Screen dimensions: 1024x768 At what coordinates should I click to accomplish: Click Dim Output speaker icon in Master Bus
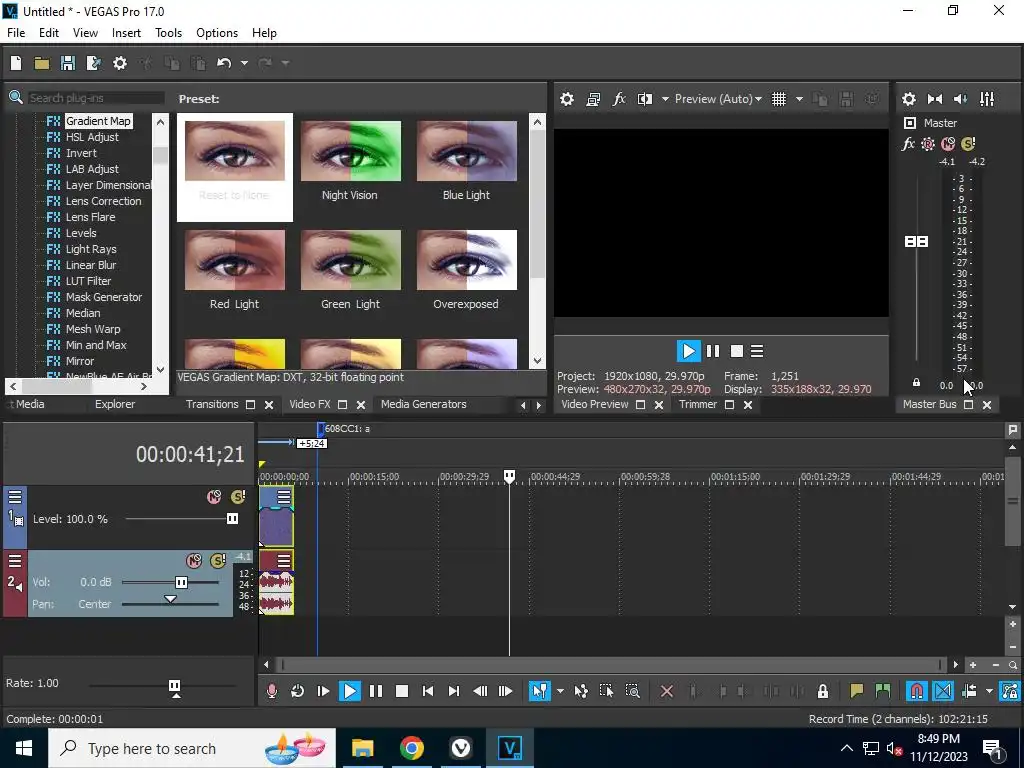point(961,99)
